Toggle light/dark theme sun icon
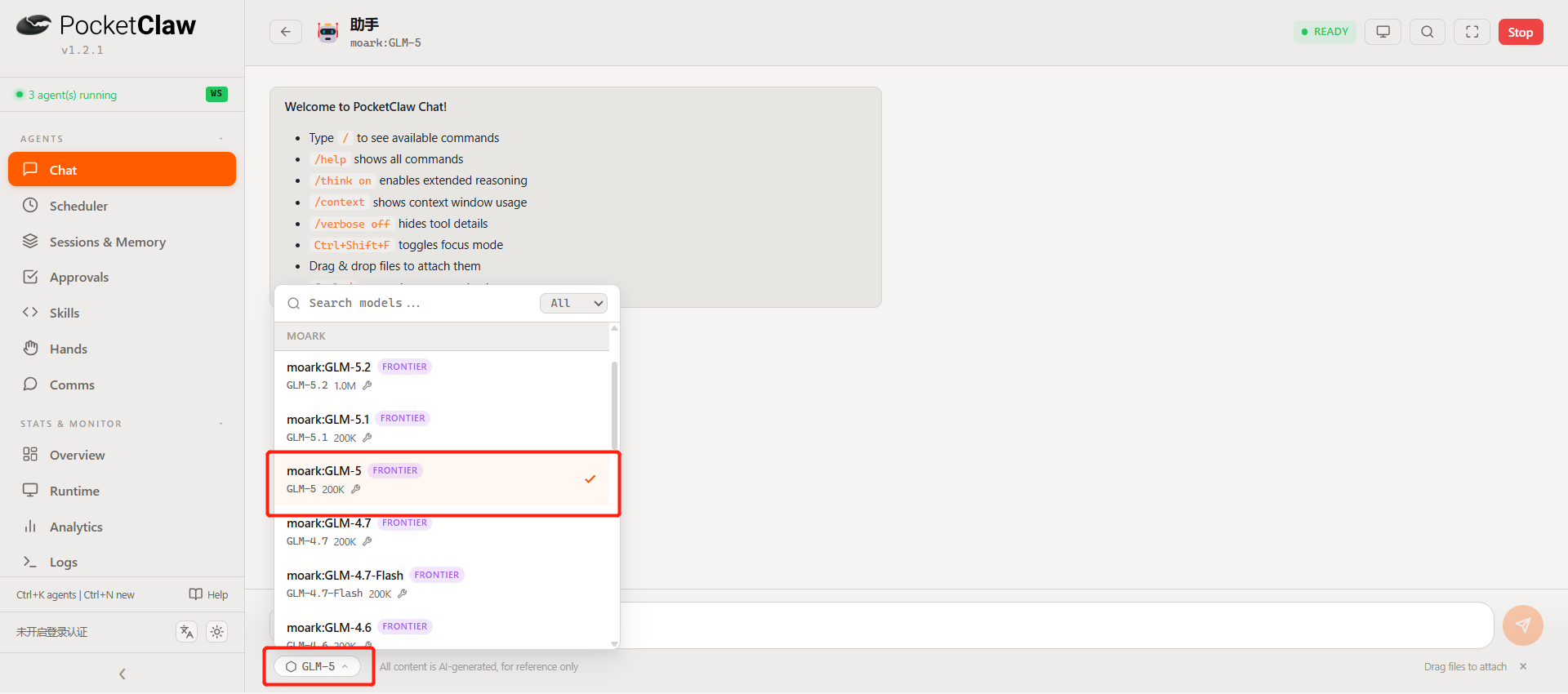The height and width of the screenshot is (694, 1568). 216,631
